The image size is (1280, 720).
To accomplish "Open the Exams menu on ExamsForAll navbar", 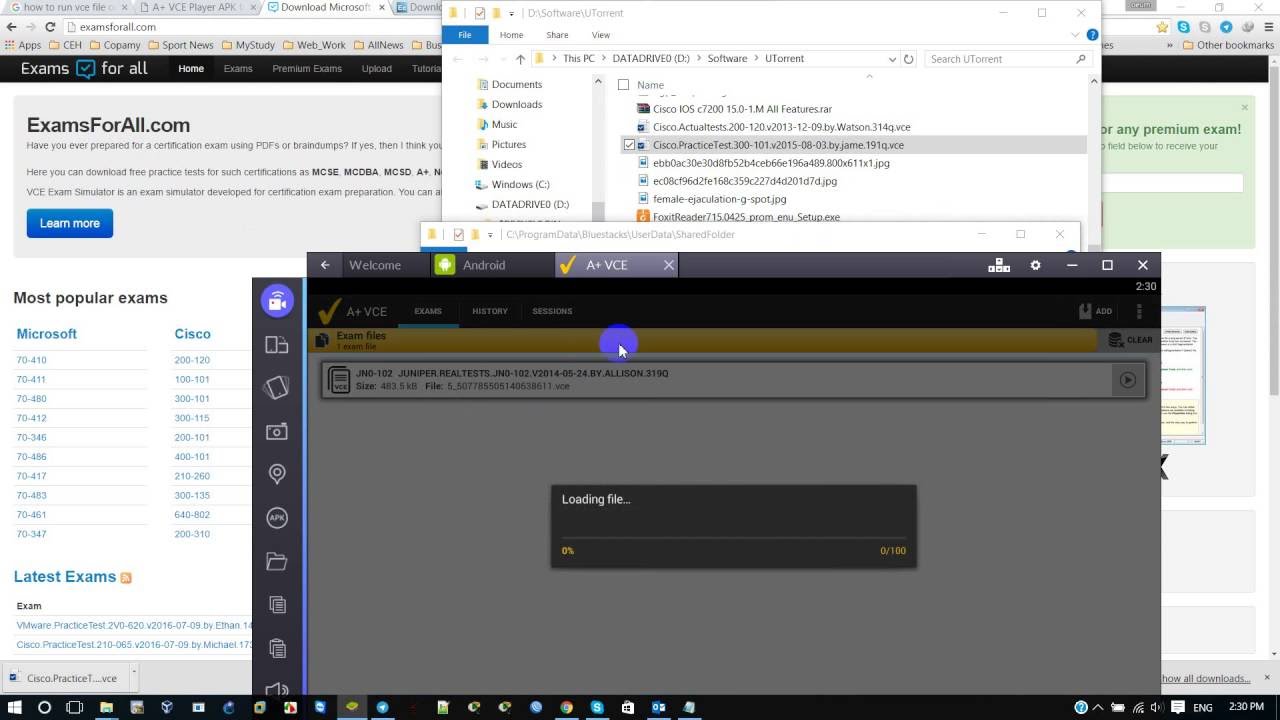I will coord(238,69).
